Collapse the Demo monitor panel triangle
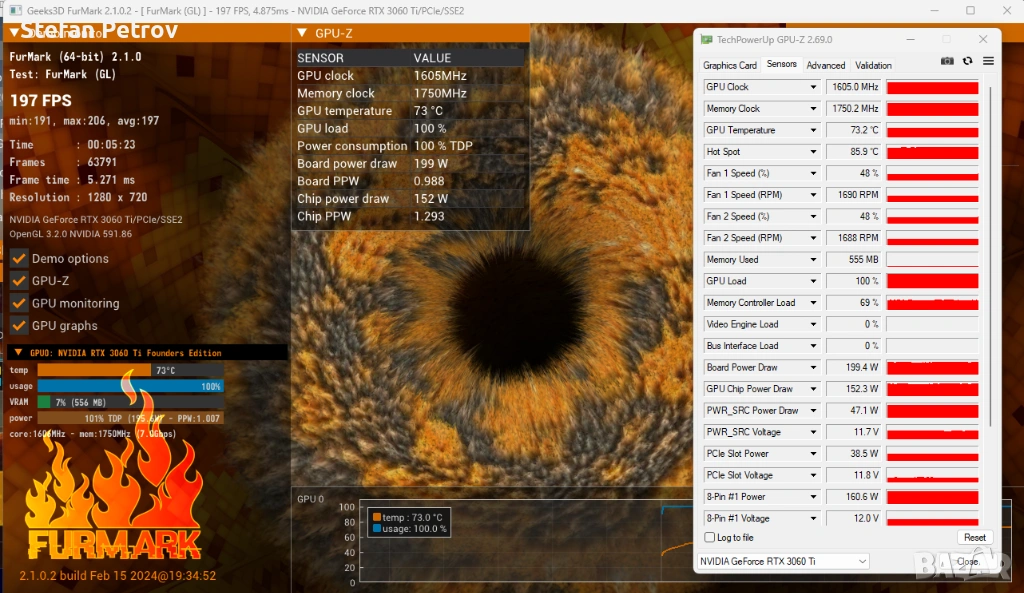 [14, 33]
